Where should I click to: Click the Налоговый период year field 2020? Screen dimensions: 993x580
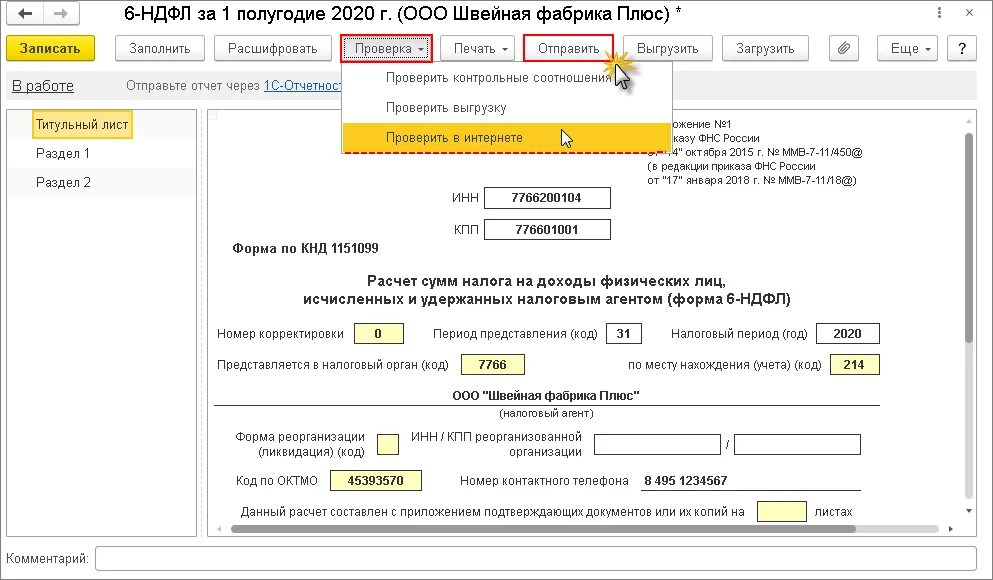847,334
